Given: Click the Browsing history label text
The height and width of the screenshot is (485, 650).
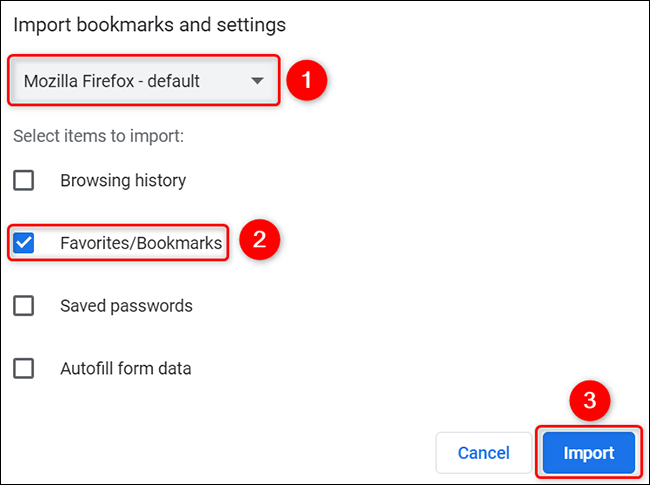Looking at the screenshot, I should tap(123, 181).
